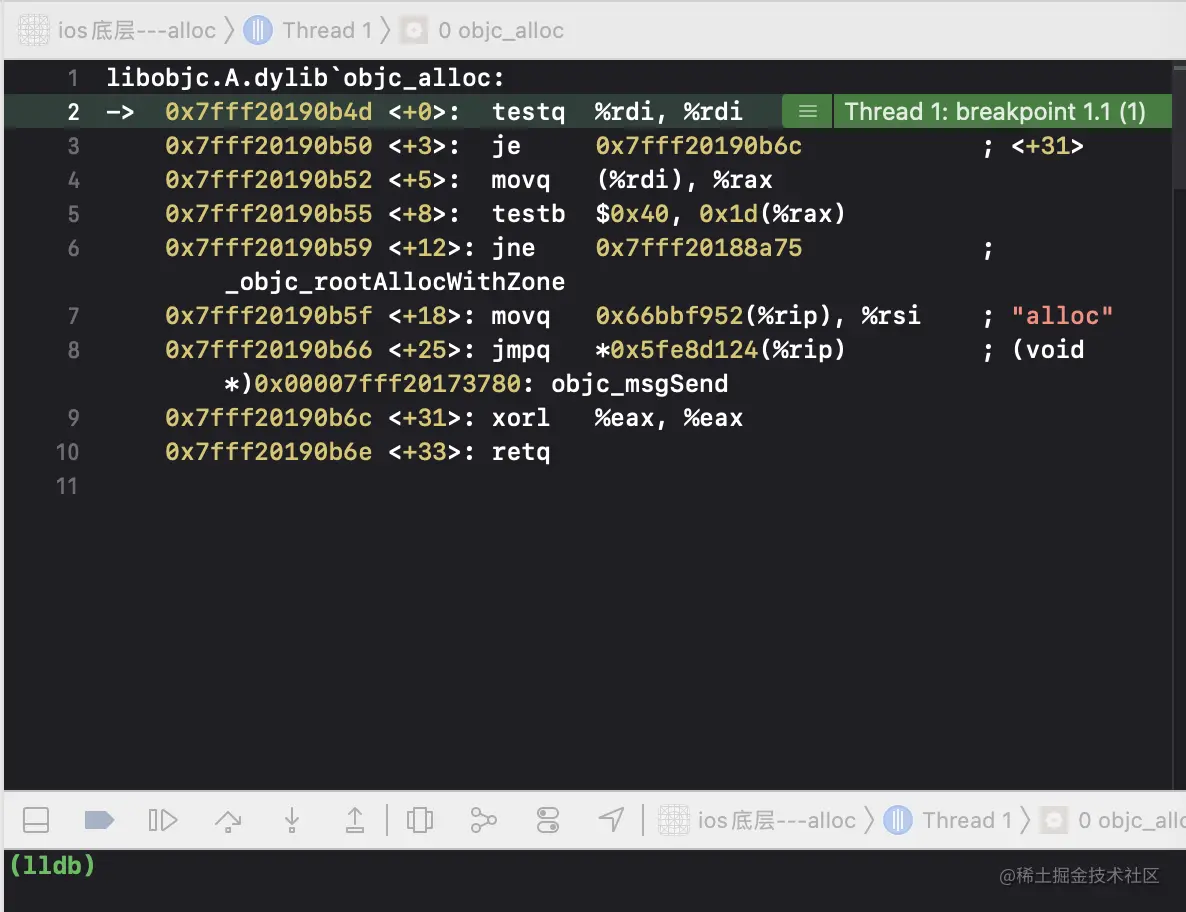Click 'xorl %eax, %eax' instruction

(617, 418)
